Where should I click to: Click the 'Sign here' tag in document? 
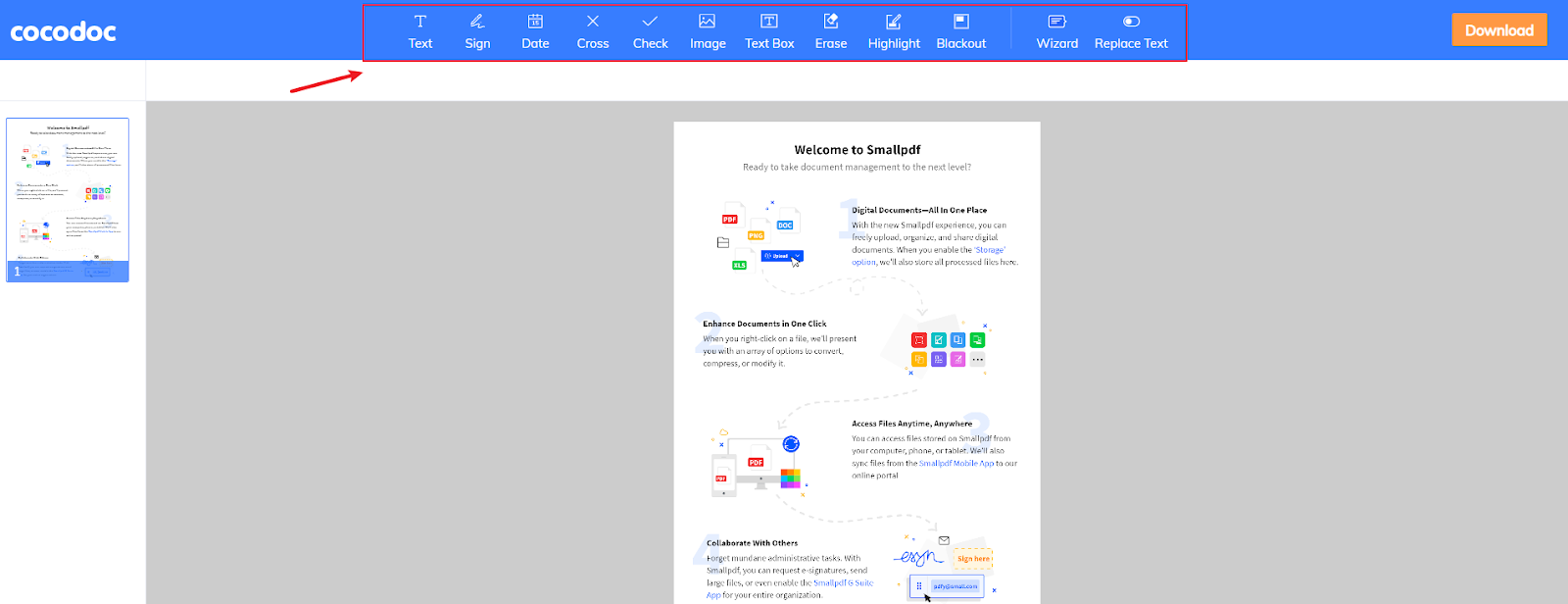[x=973, y=559]
